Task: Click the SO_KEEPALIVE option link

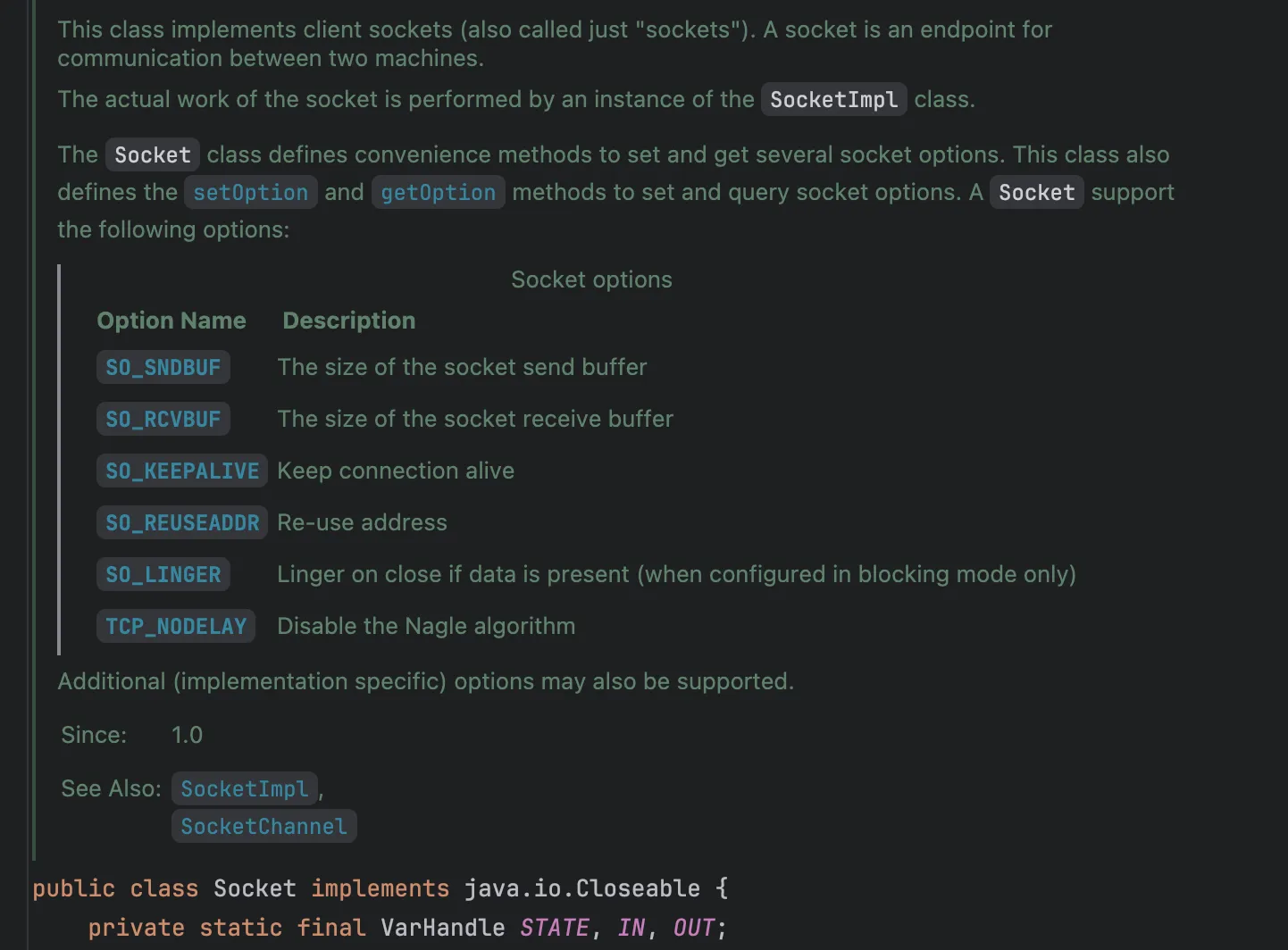Action: 182,471
